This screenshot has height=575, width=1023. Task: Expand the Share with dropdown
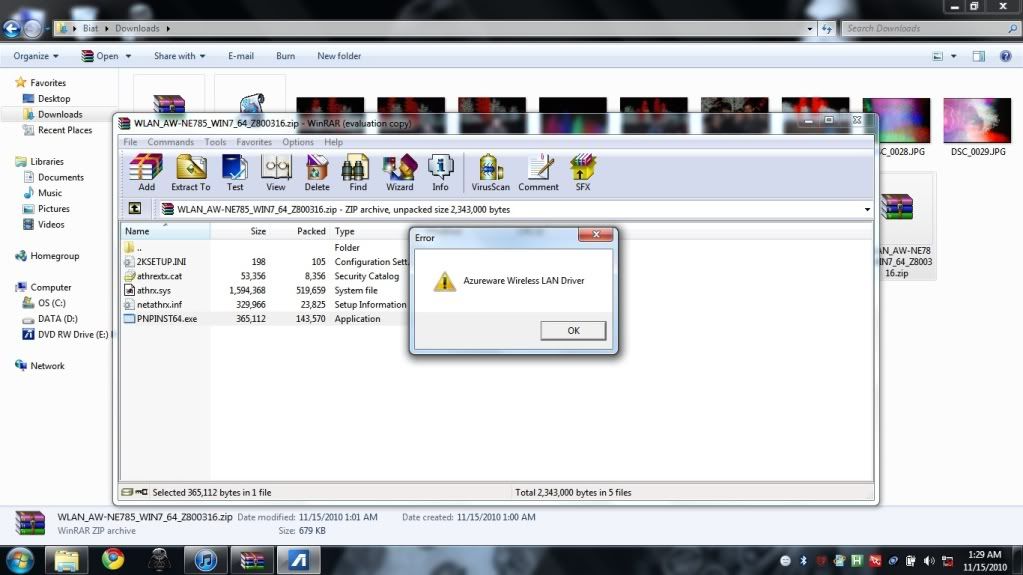coord(179,56)
